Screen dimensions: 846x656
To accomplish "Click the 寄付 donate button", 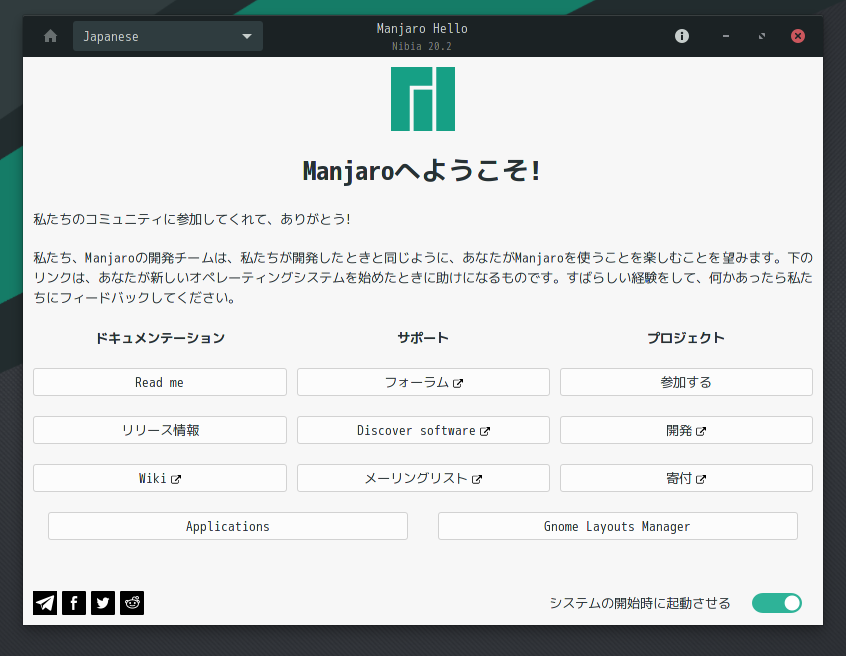I will tap(686, 478).
